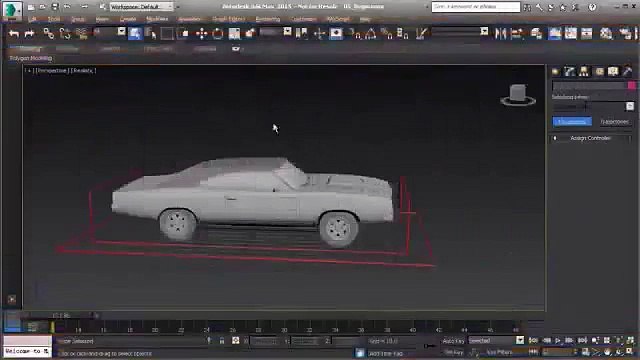The height and width of the screenshot is (360, 640).
Task: Select the Unlink Selection tool
Action: tap(65, 33)
